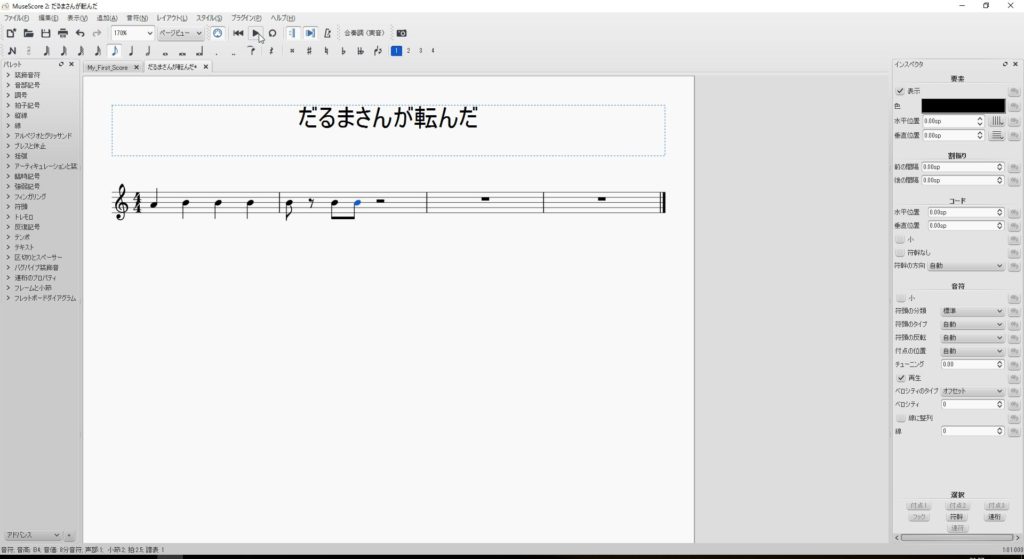Toggle 表示 visible checkbox in Inspector

pyautogui.click(x=900, y=91)
